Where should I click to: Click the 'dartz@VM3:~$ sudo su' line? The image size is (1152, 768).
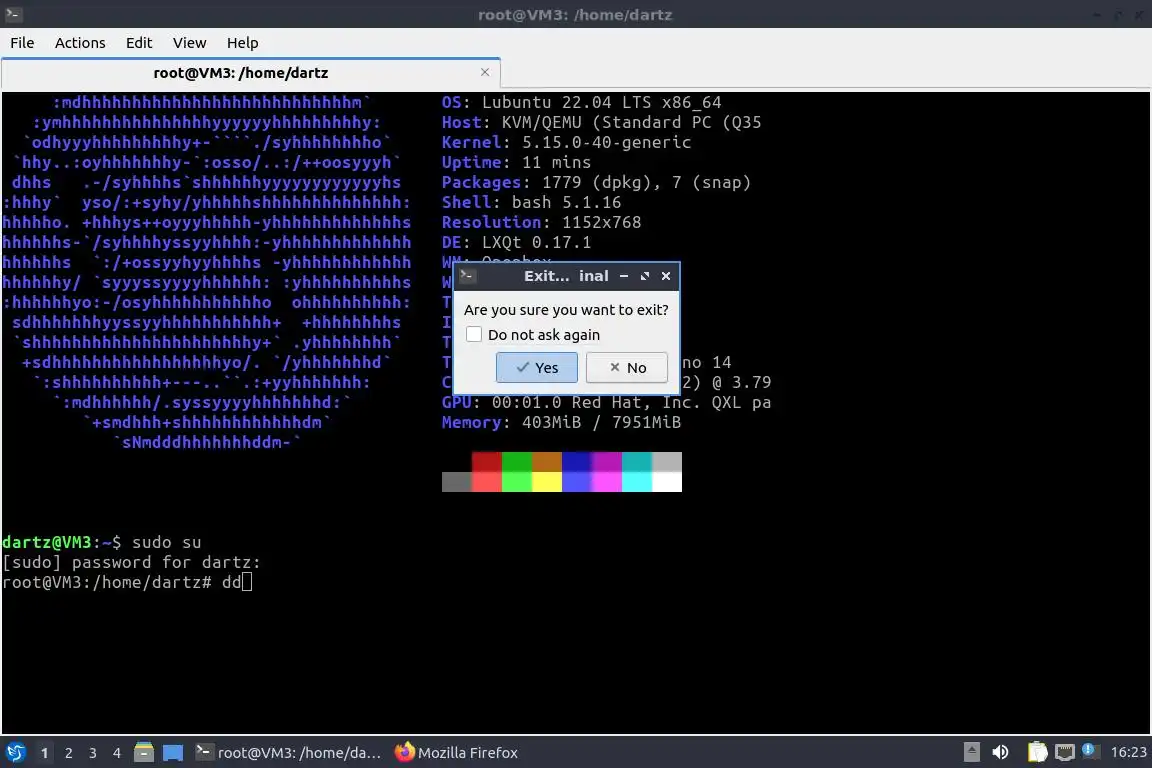pyautogui.click(x=101, y=542)
